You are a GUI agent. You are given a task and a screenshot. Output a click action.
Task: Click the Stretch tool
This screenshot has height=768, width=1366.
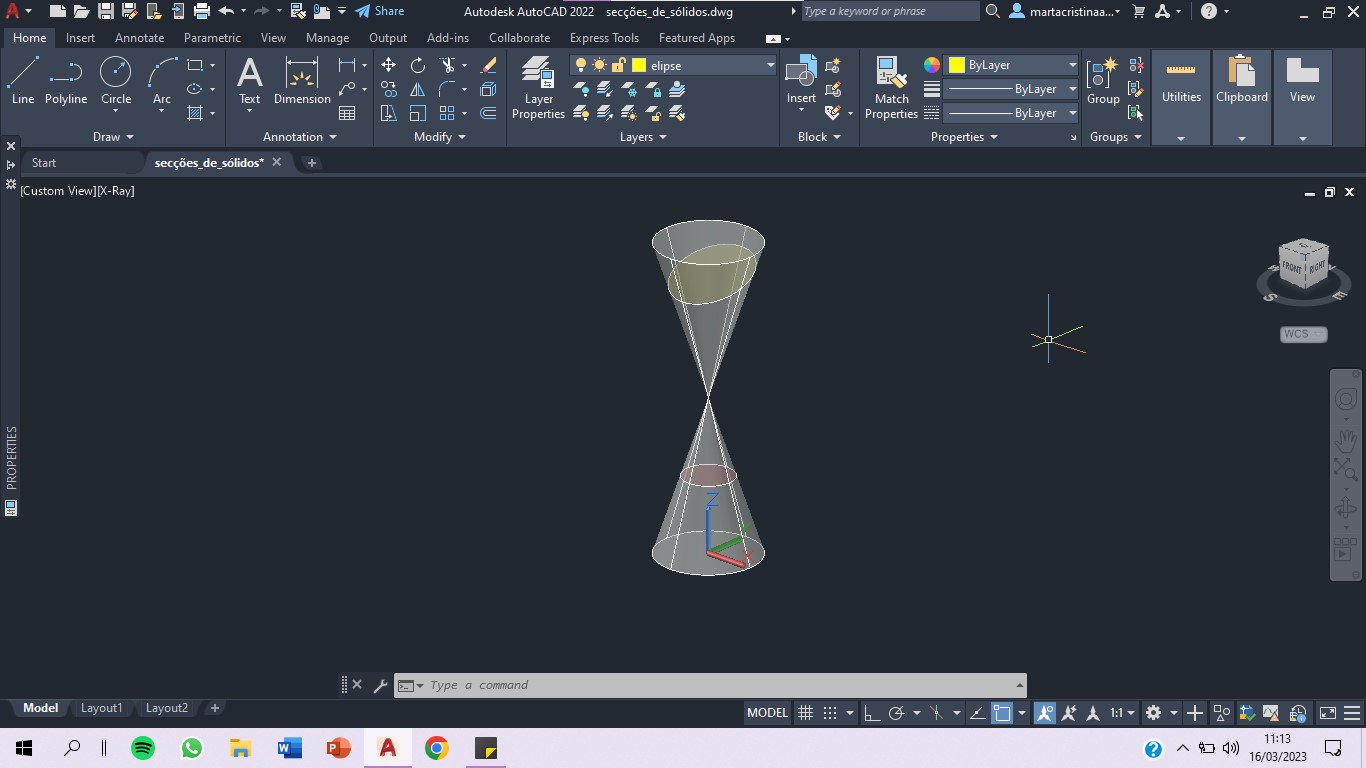coord(388,113)
